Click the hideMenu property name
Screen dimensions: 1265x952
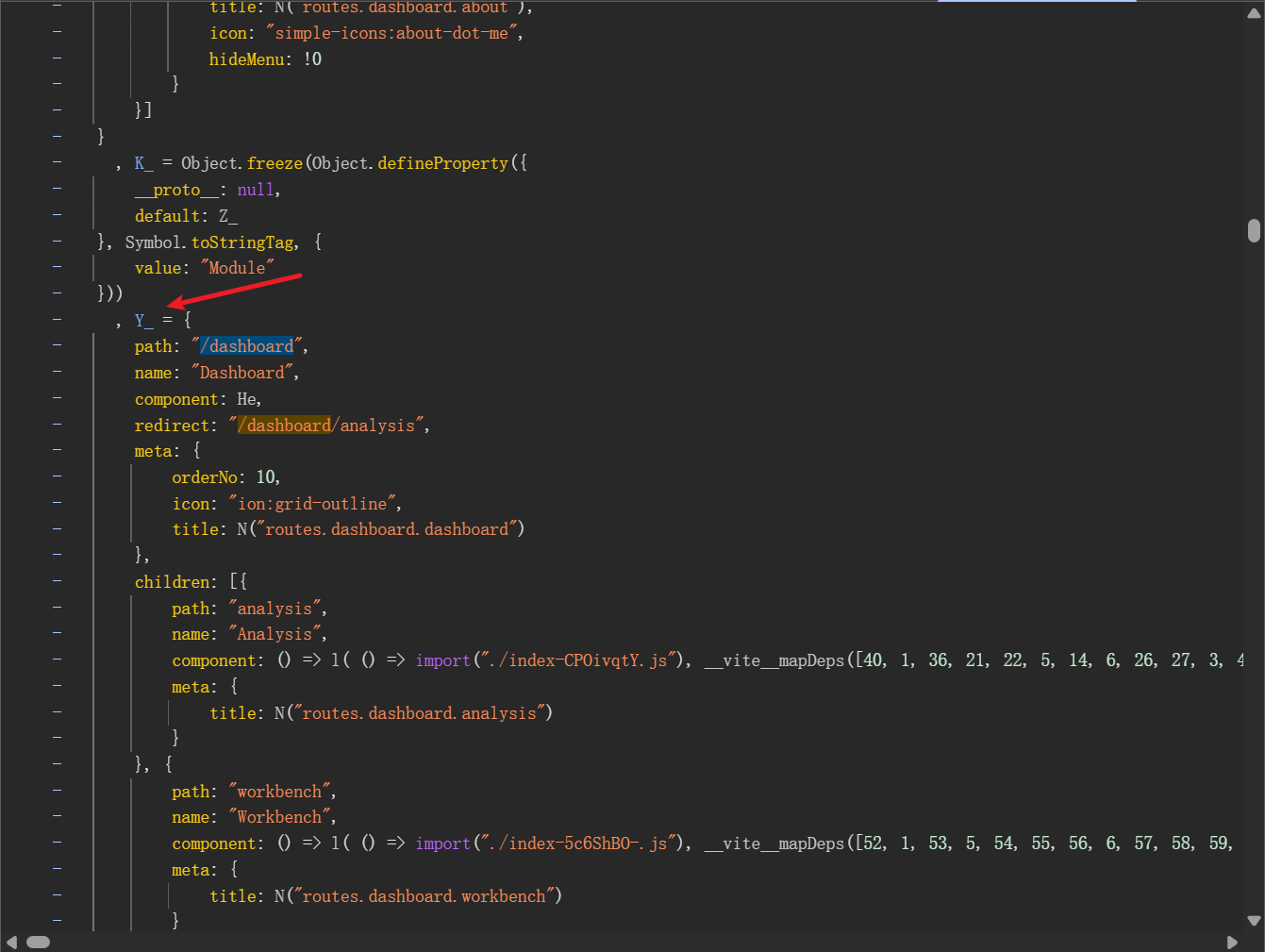246,59
